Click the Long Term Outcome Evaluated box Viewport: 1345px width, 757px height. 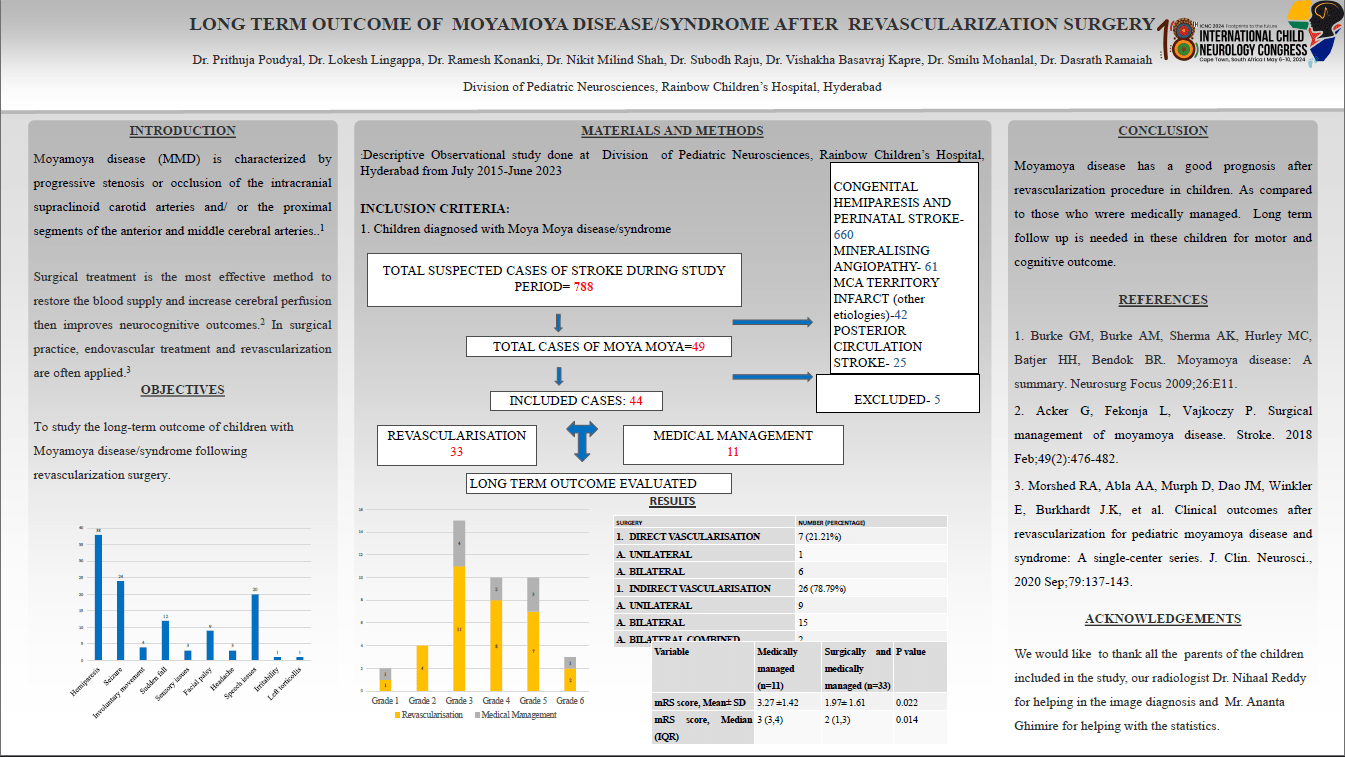[599, 484]
